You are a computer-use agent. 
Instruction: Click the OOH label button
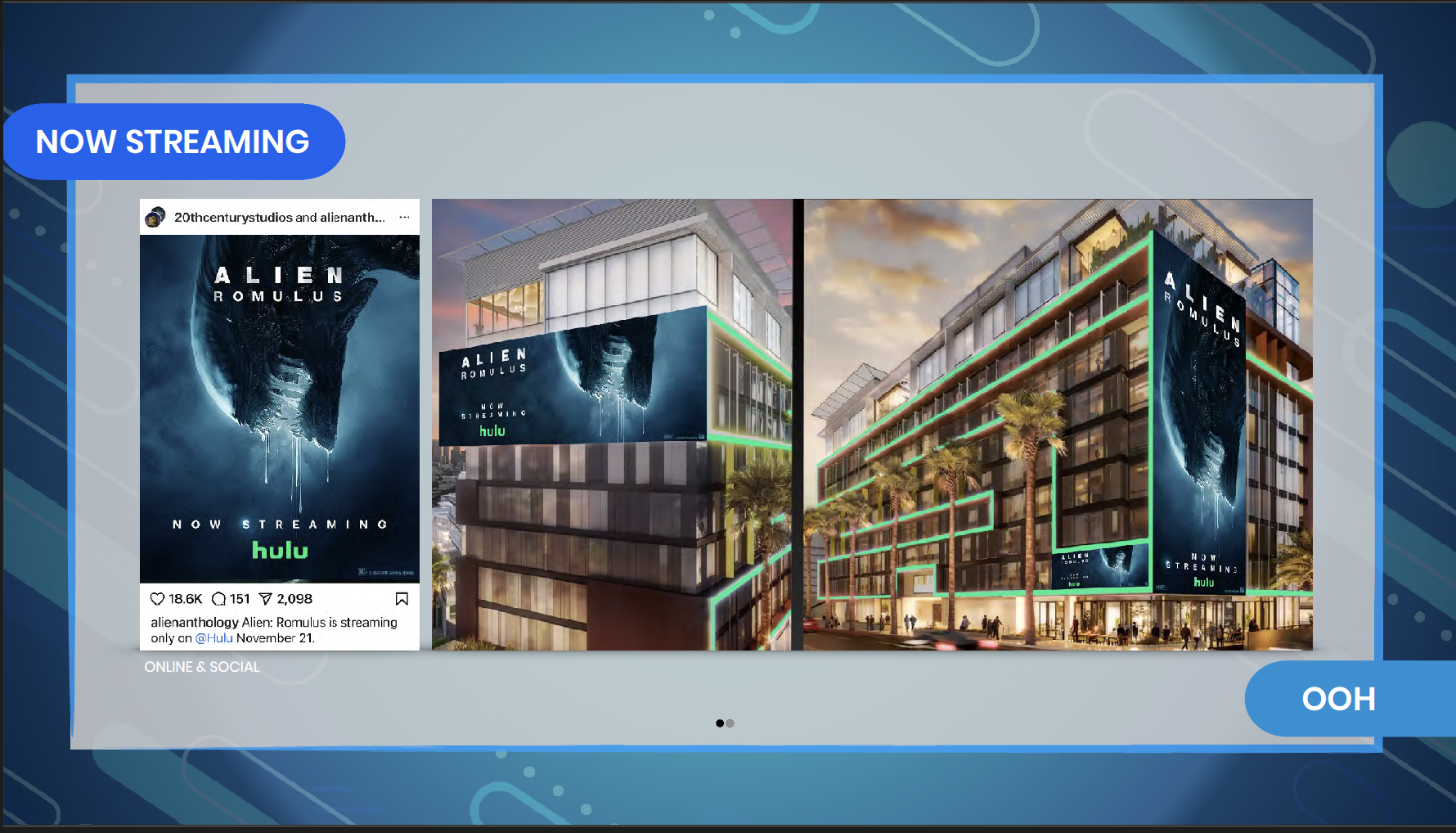click(1350, 699)
